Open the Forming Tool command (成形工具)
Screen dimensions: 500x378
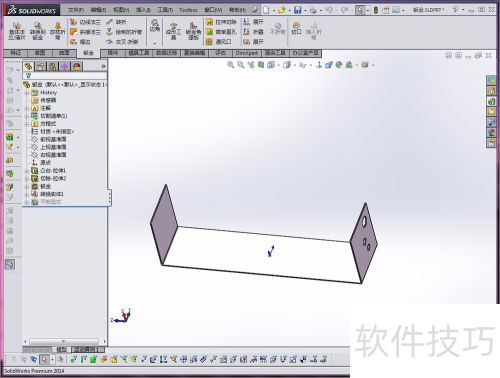173,31
